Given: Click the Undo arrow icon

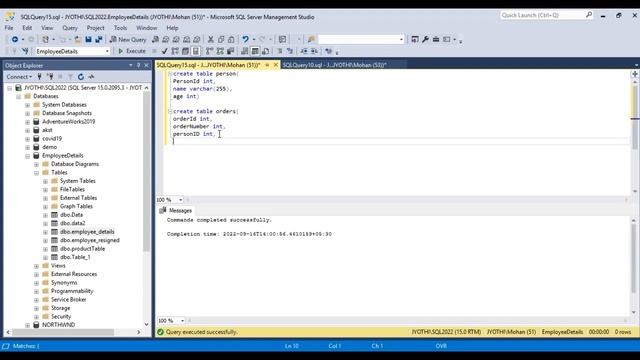Looking at the screenshot, I should 245,39.
